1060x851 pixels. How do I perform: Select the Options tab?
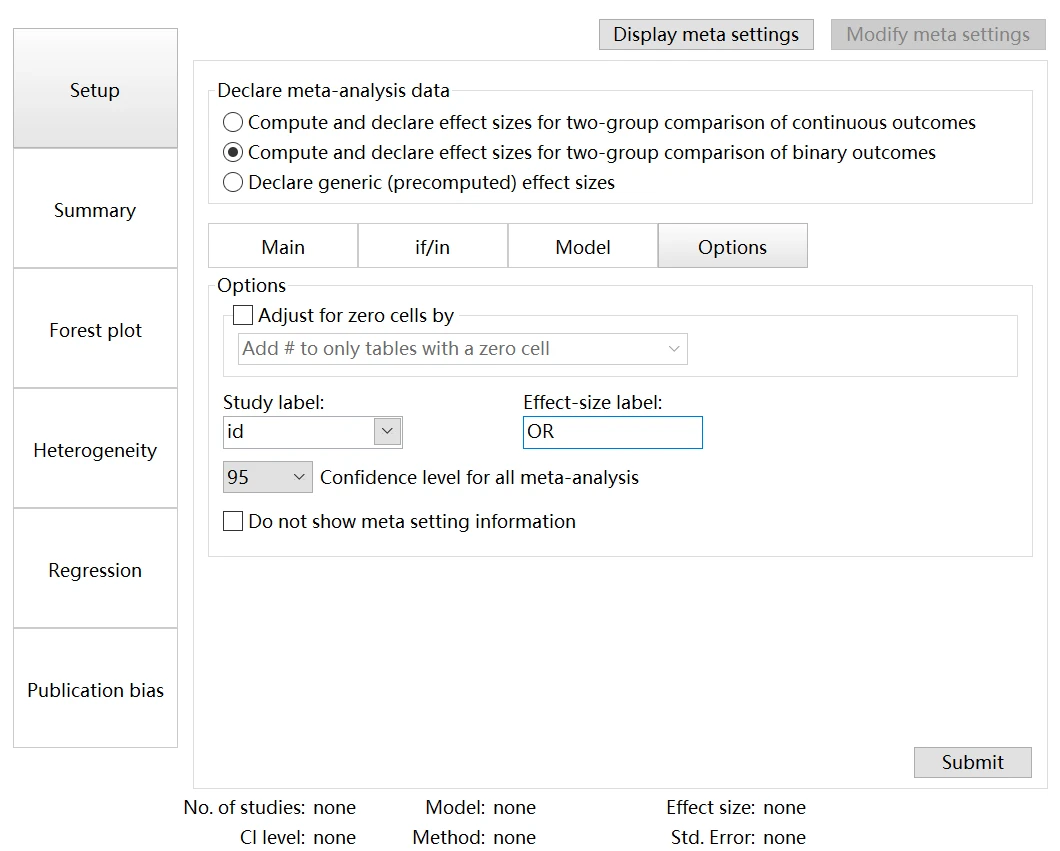pos(733,247)
